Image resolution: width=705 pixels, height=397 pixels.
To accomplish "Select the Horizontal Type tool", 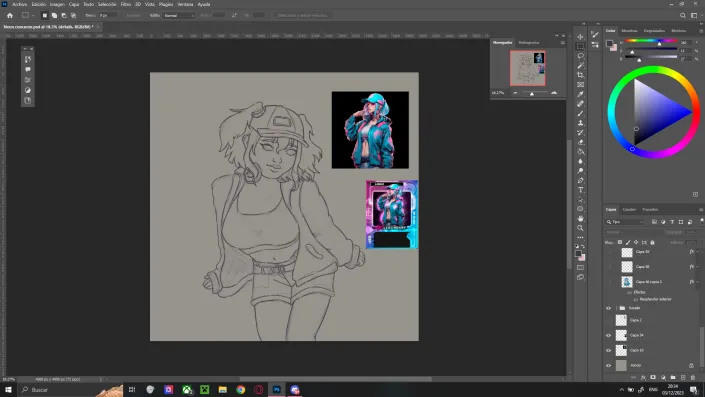I will tap(580, 190).
